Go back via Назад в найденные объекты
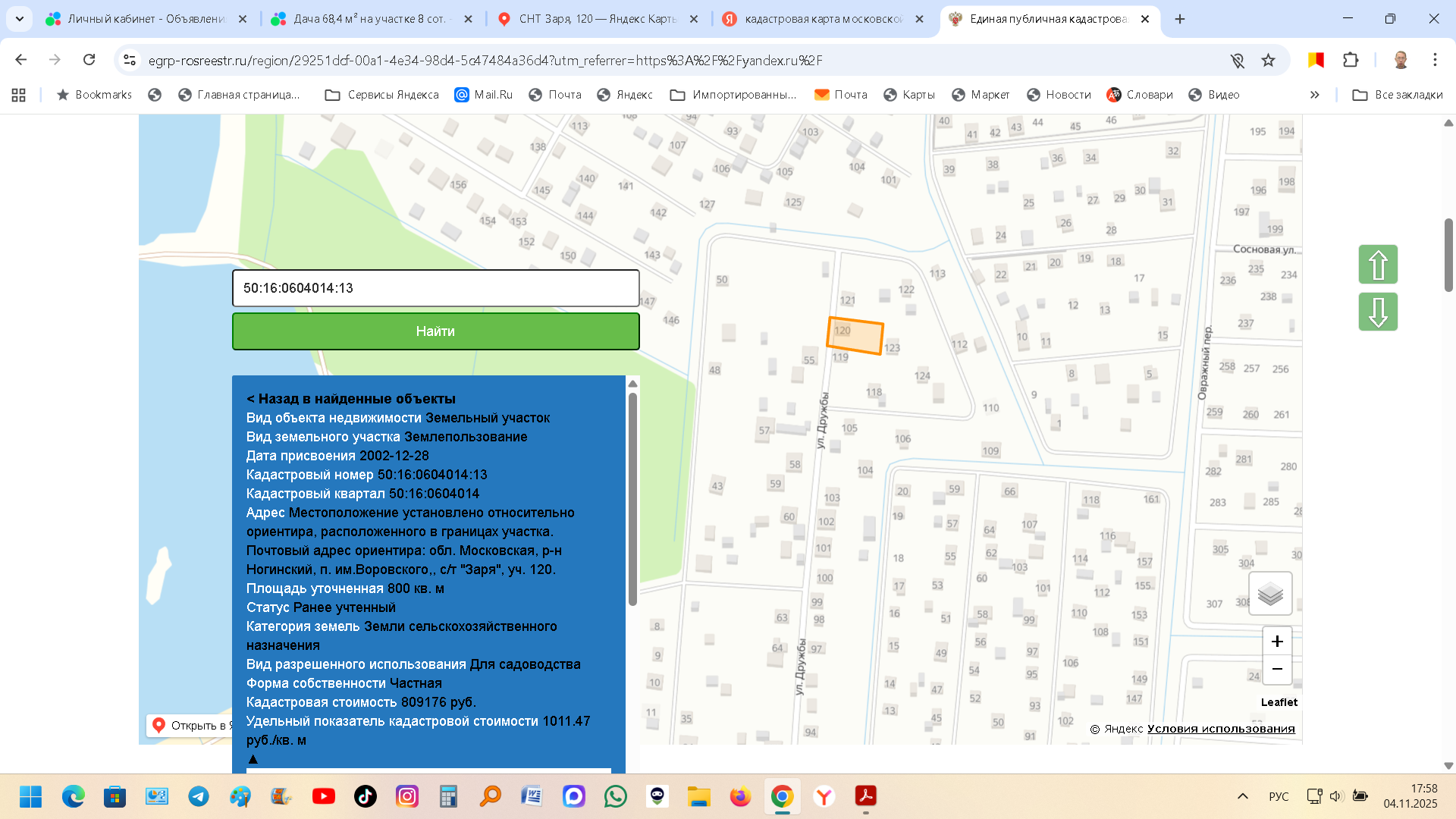Image resolution: width=1456 pixels, height=819 pixels. (x=350, y=399)
